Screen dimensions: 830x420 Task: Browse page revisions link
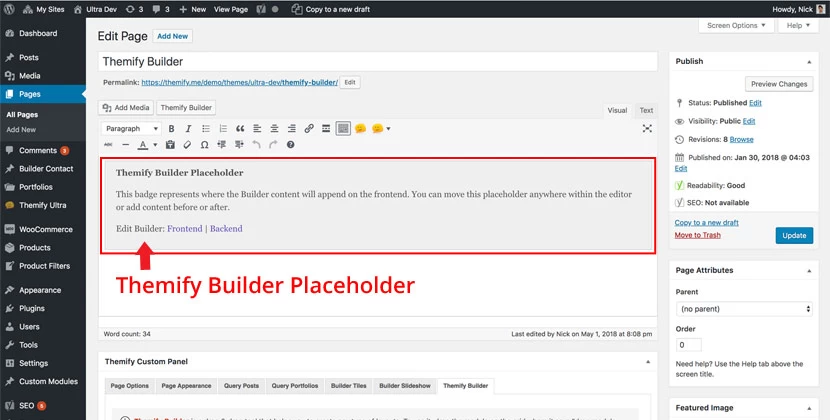(741, 139)
